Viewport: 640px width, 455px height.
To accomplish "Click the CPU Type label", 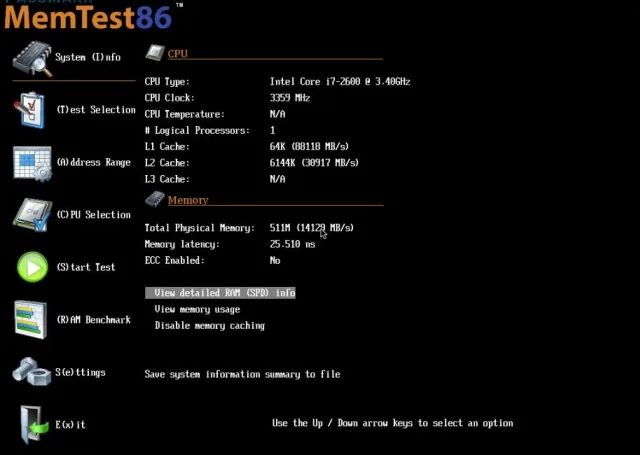I will click(x=167, y=82).
